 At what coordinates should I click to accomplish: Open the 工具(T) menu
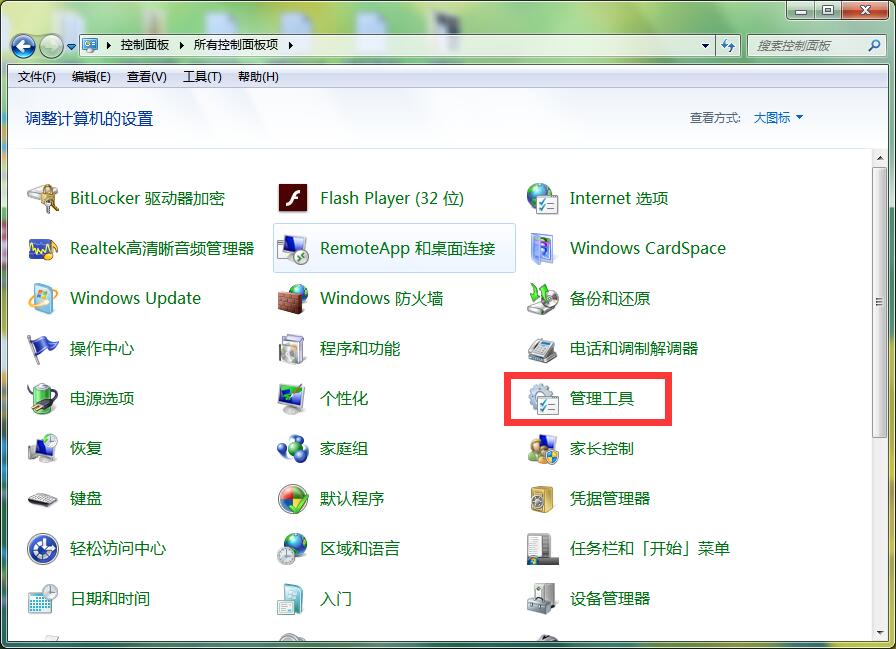pyautogui.click(x=202, y=77)
